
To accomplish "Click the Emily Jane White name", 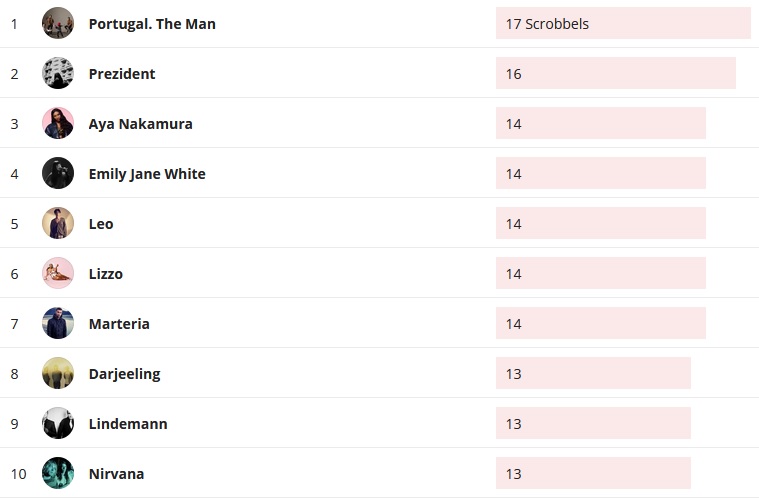I will pos(147,174).
